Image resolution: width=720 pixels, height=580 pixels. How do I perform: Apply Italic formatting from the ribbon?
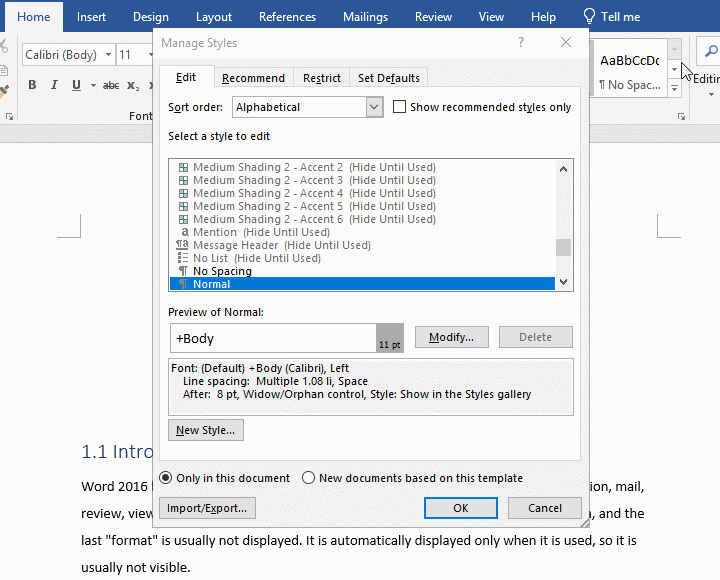(55, 85)
